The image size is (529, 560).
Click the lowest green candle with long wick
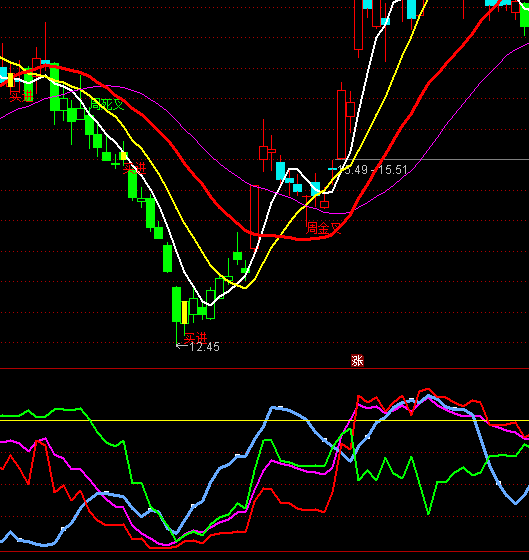[176, 305]
